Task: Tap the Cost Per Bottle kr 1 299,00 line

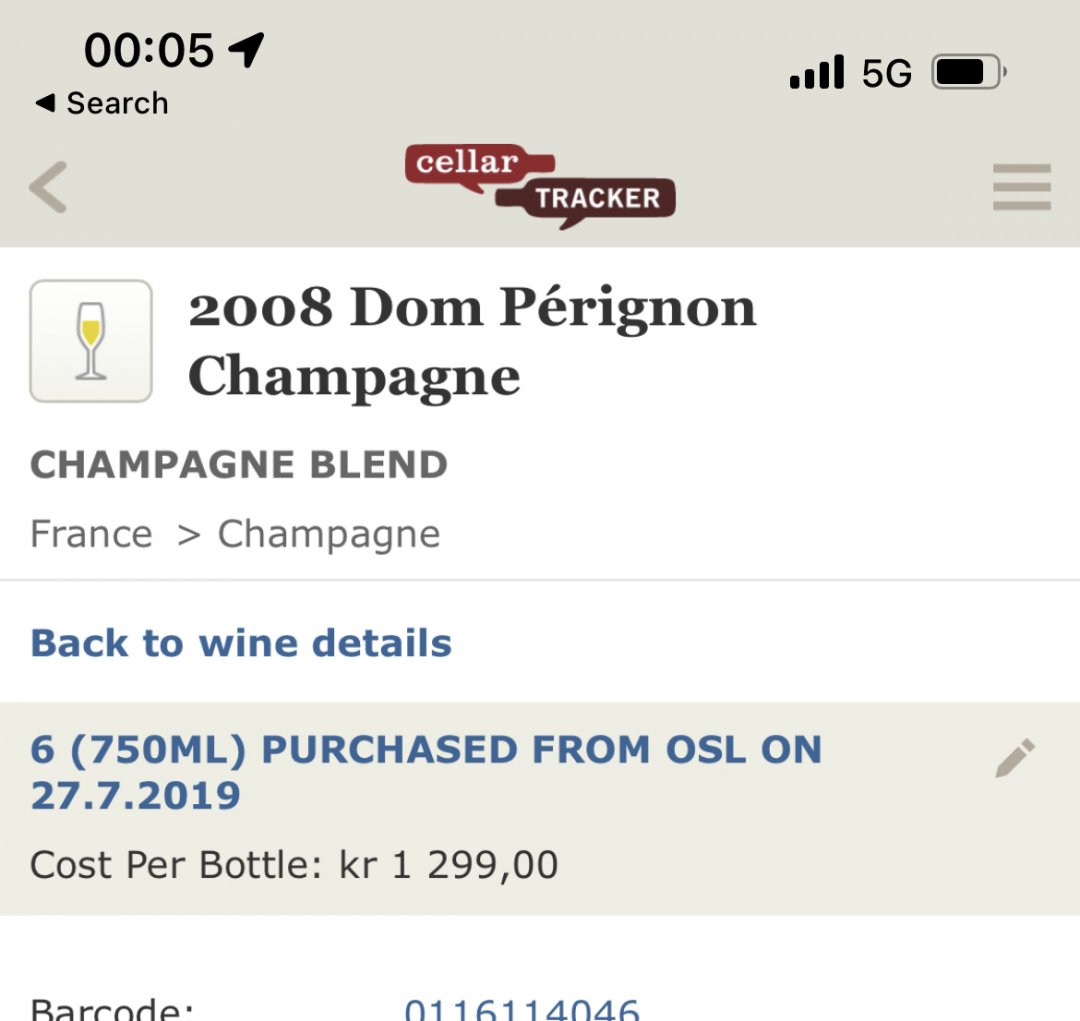Action: coord(294,865)
